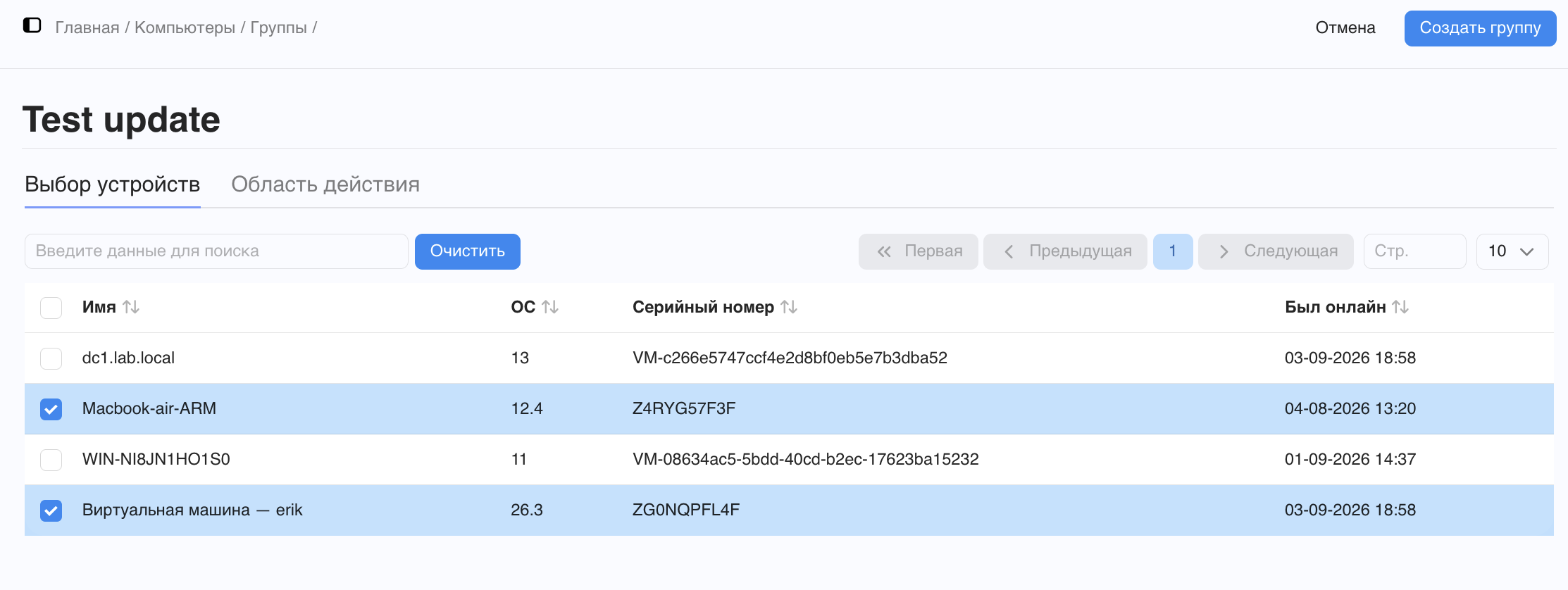Open the rows-per-page dropdown showing 10
This screenshot has width=1568, height=590.
tap(1512, 251)
